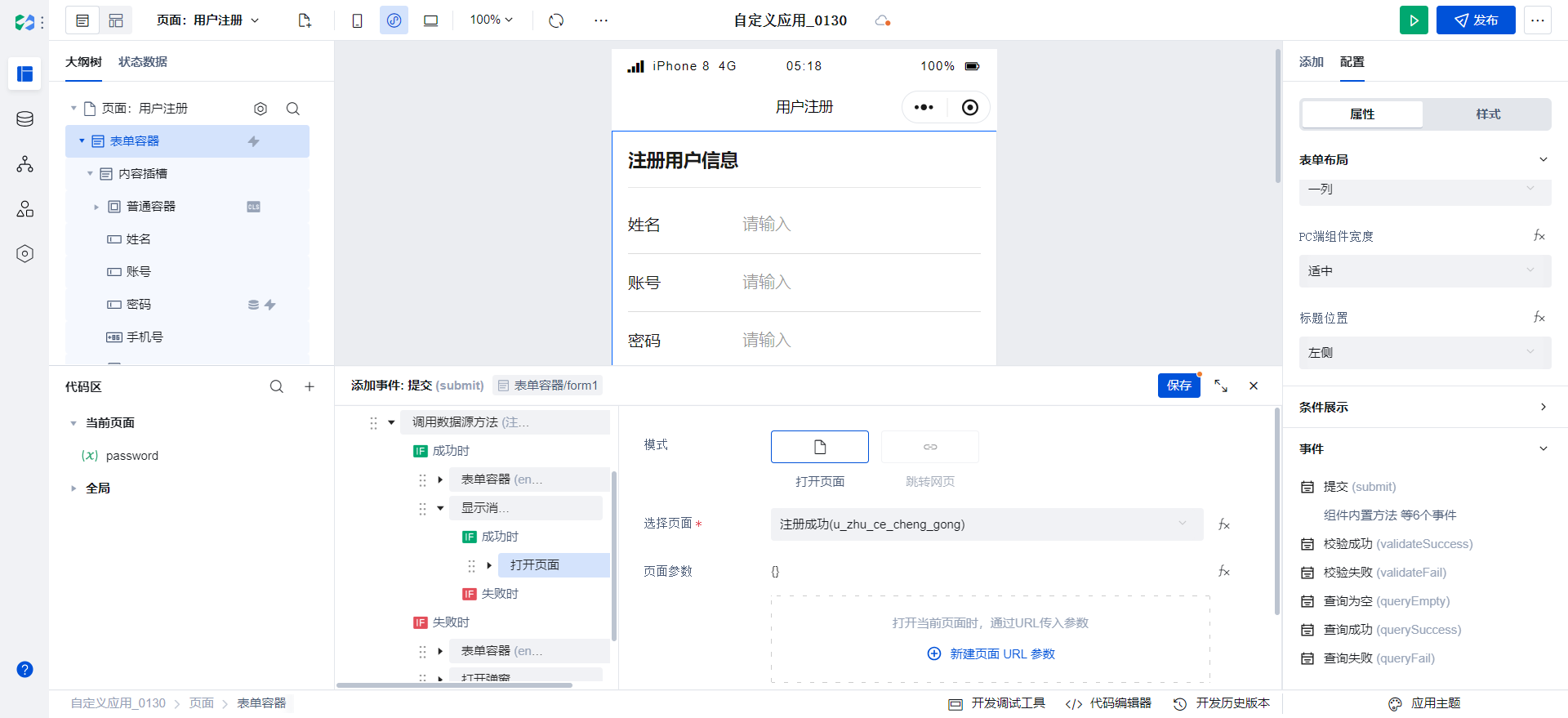Open the toolbar three-dots more menu

pos(601,20)
